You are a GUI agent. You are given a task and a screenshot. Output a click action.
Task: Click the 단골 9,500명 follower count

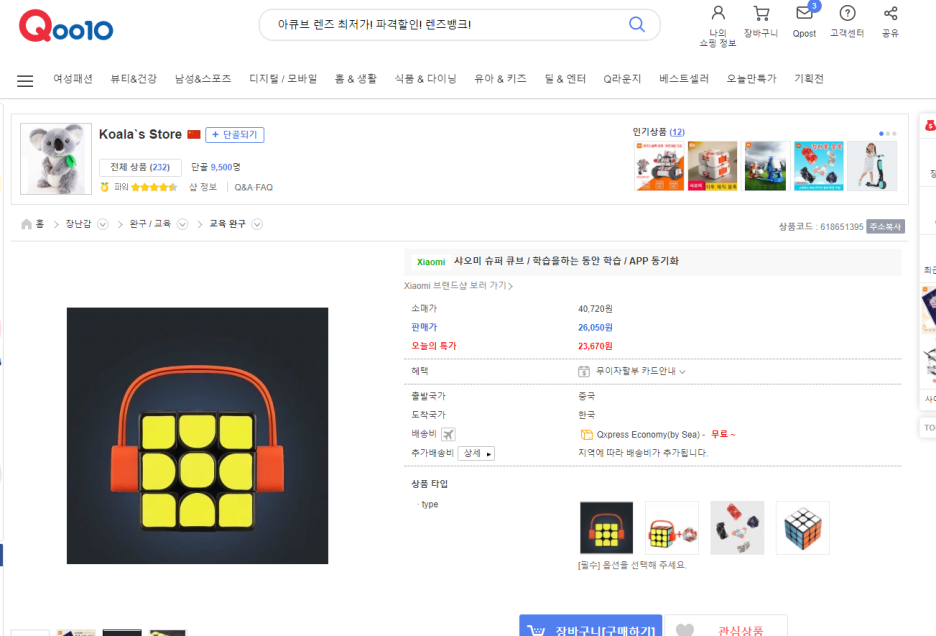click(215, 167)
